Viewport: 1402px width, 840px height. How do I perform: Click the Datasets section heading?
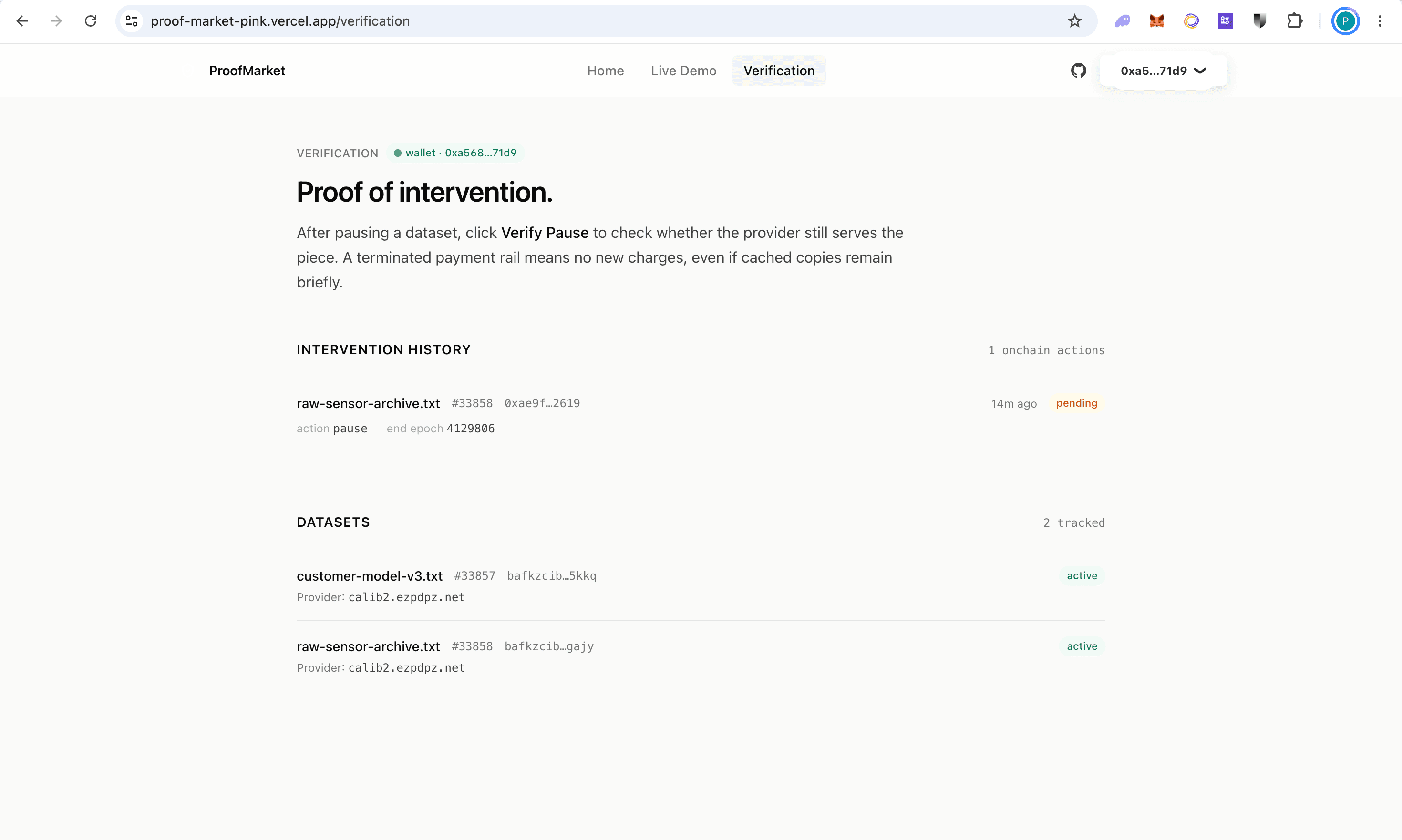(333, 522)
